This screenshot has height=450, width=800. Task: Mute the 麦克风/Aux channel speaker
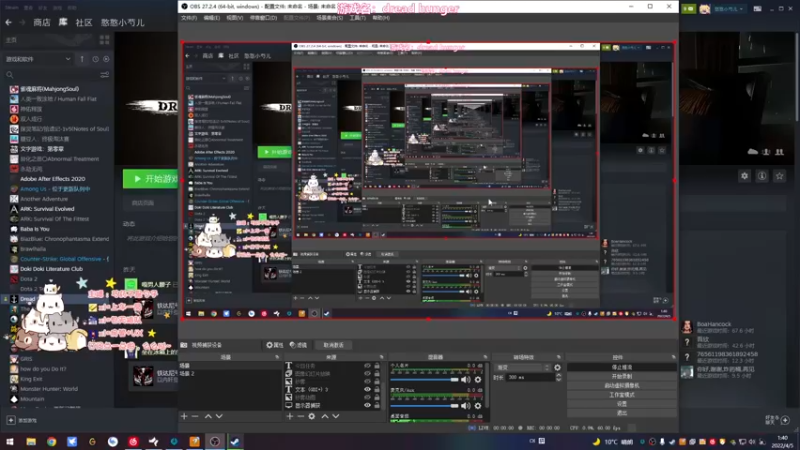click(465, 406)
